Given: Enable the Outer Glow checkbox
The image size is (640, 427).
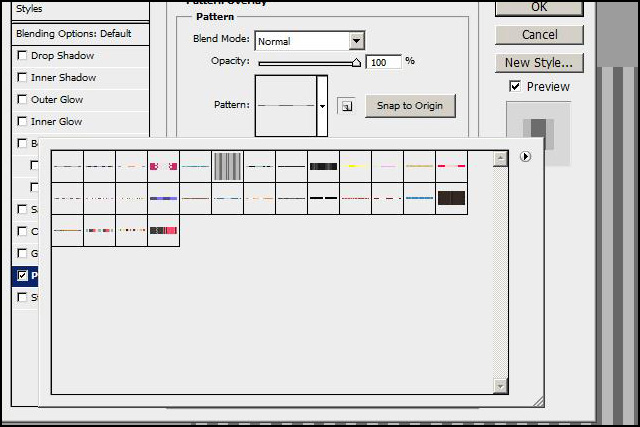Looking at the screenshot, I should tap(22, 100).
